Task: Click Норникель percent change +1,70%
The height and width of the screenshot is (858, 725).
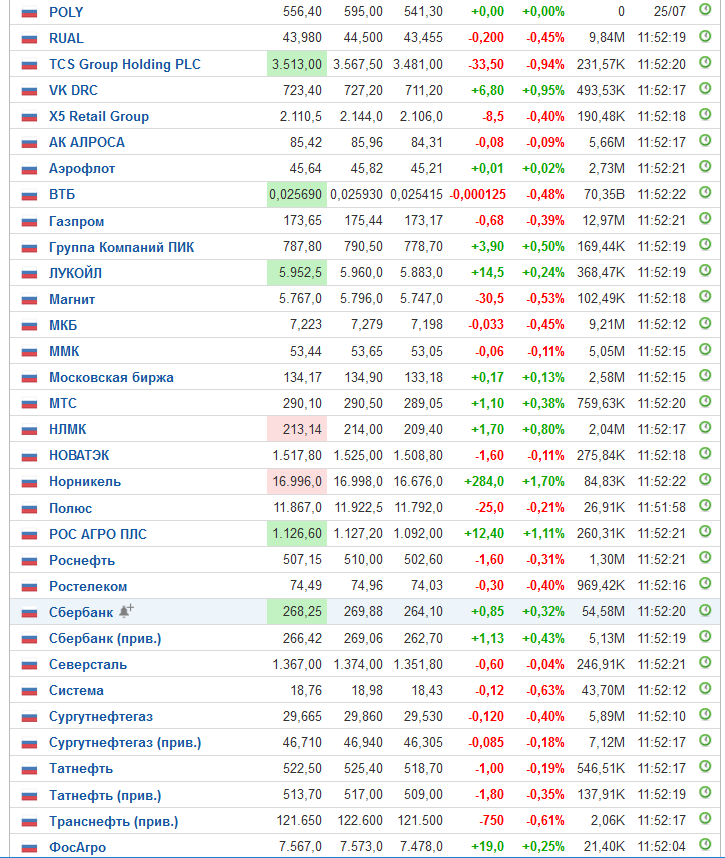Action: 543,482
